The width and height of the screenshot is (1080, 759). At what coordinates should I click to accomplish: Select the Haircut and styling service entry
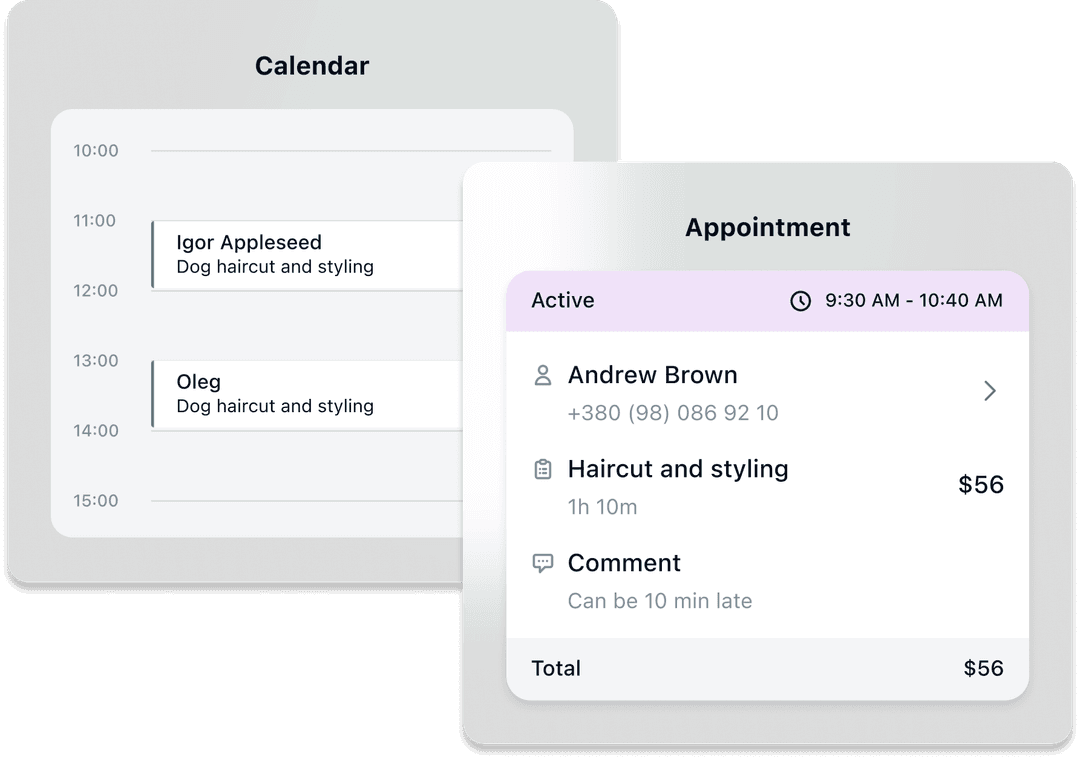coord(678,469)
